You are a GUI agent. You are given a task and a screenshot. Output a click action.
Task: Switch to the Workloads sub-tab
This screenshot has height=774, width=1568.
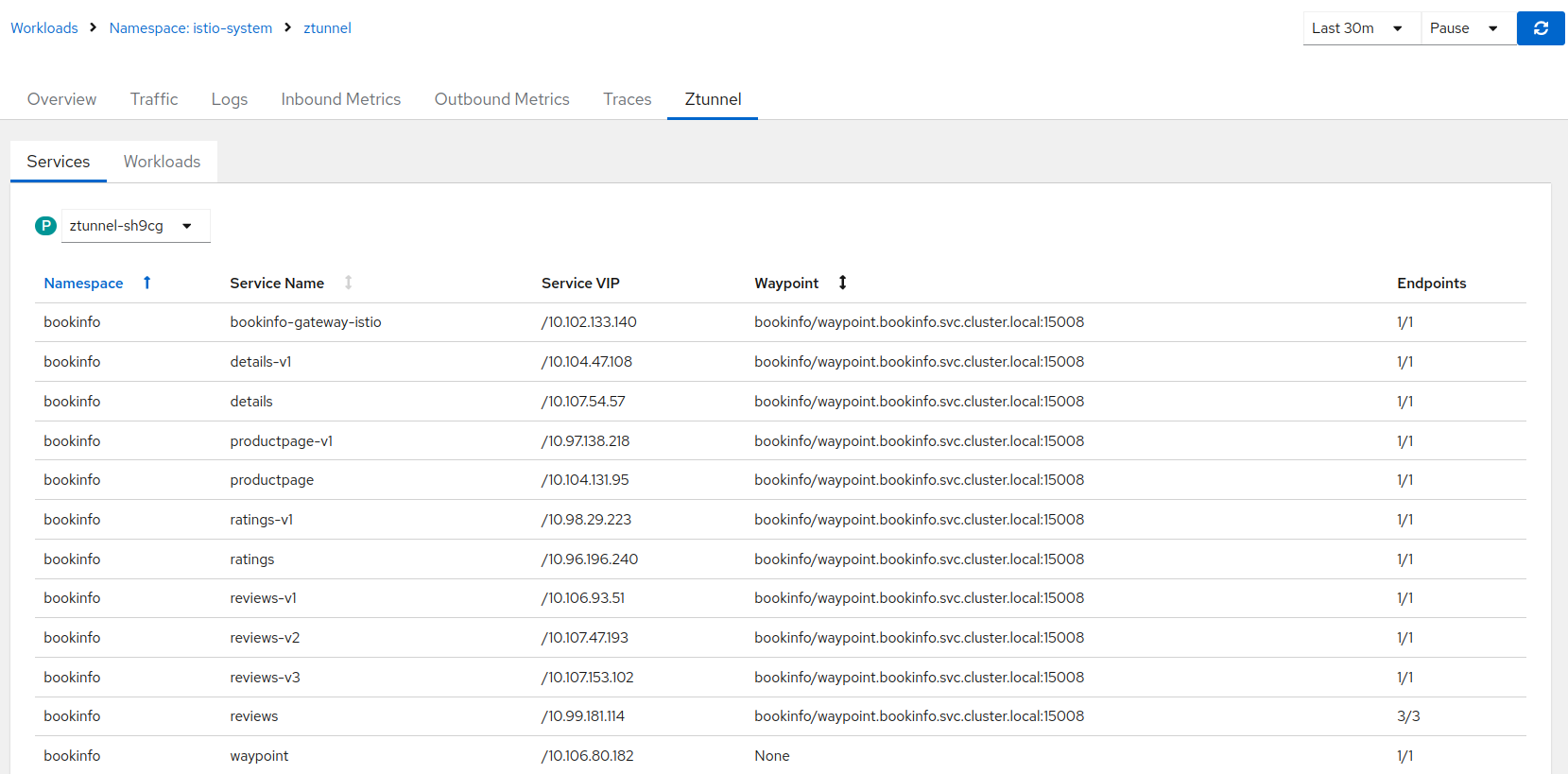click(x=162, y=162)
